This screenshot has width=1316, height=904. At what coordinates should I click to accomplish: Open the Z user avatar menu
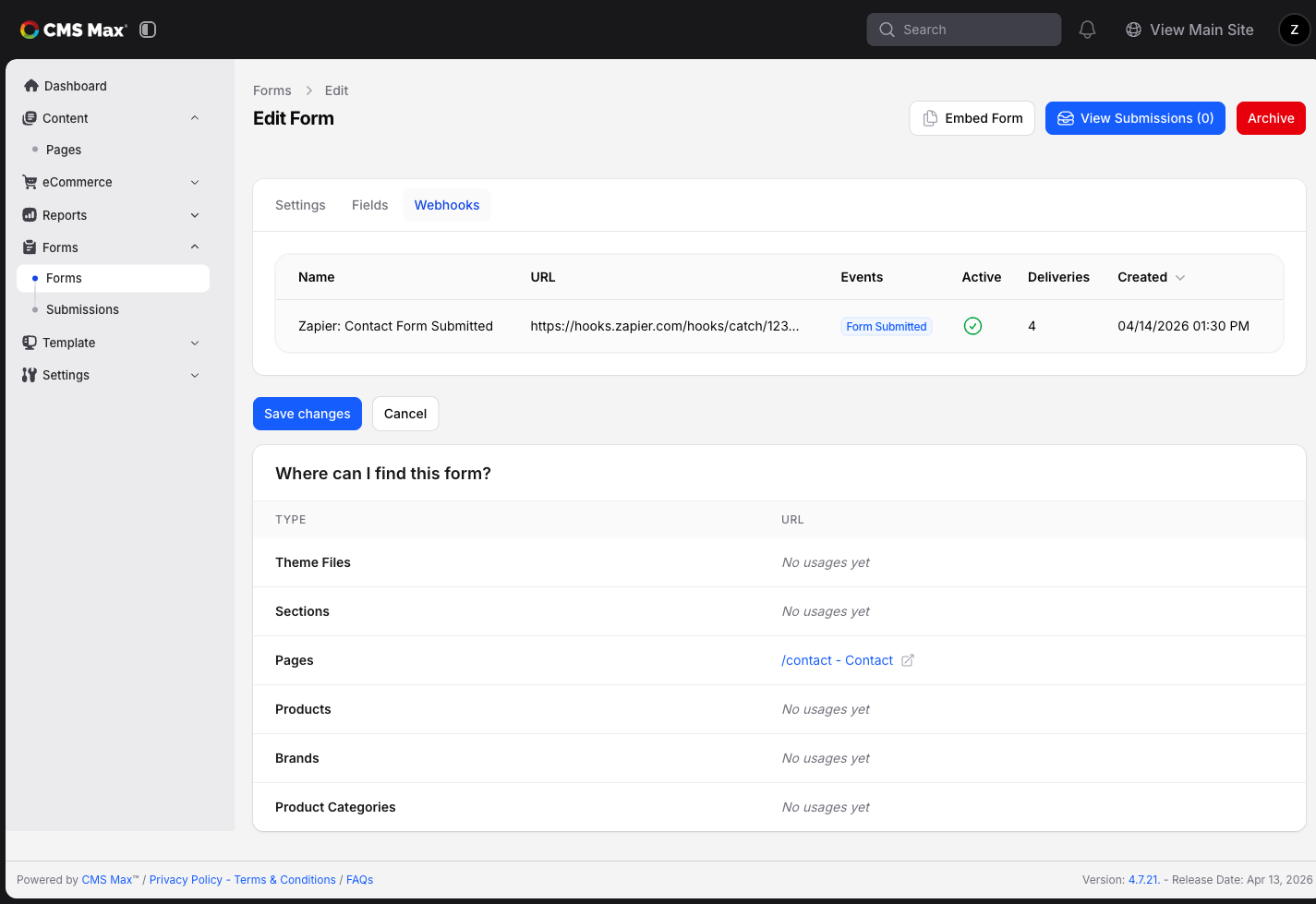tap(1294, 30)
